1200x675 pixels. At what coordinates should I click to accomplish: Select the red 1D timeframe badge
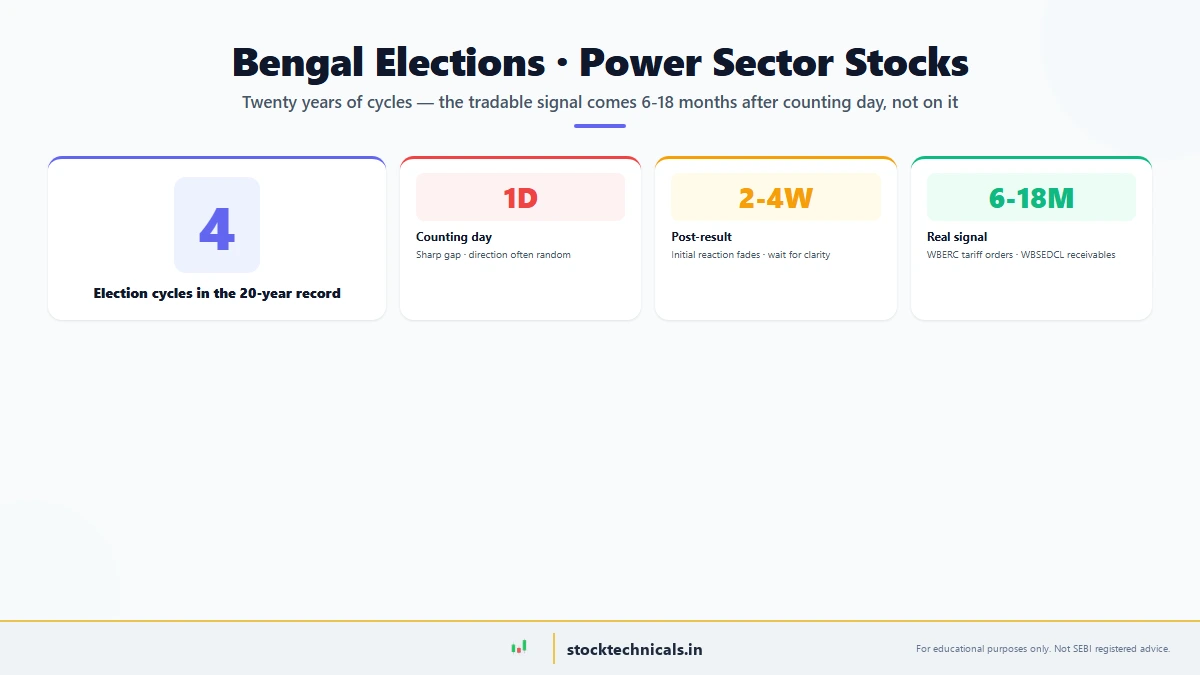520,197
